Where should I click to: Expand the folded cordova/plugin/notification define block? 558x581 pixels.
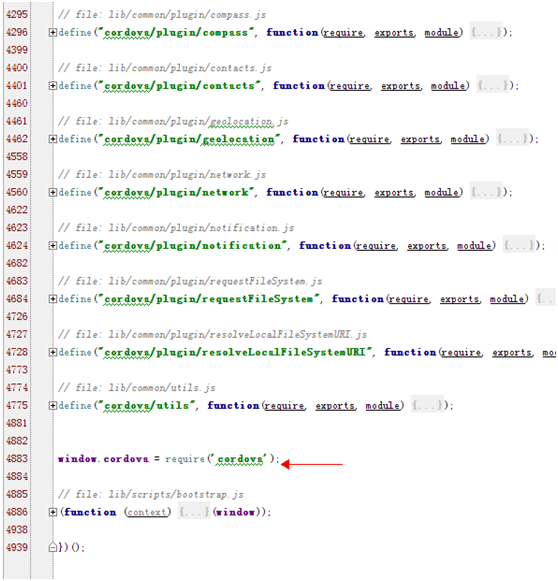pos(52,246)
